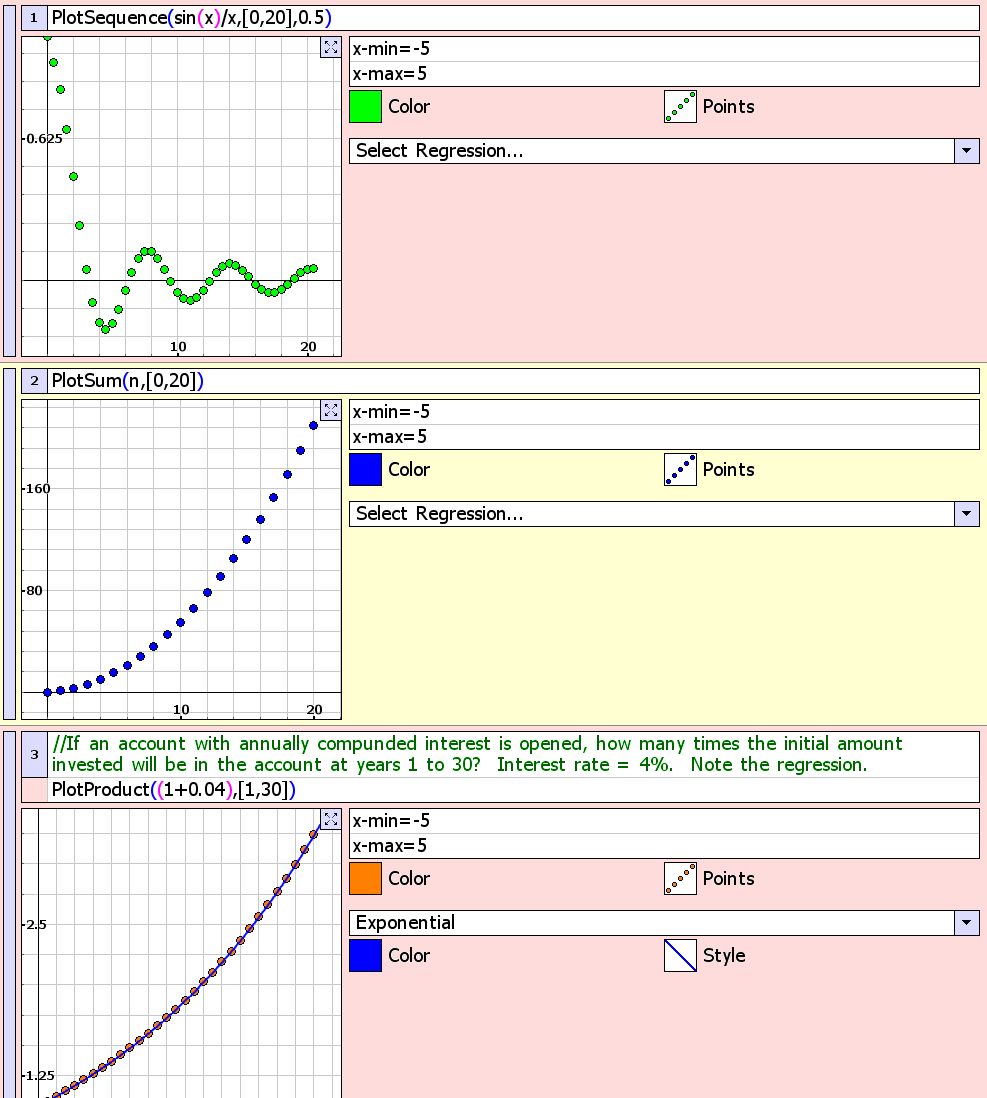
Task: Click the Color label beside green swatch
Action: pos(409,106)
